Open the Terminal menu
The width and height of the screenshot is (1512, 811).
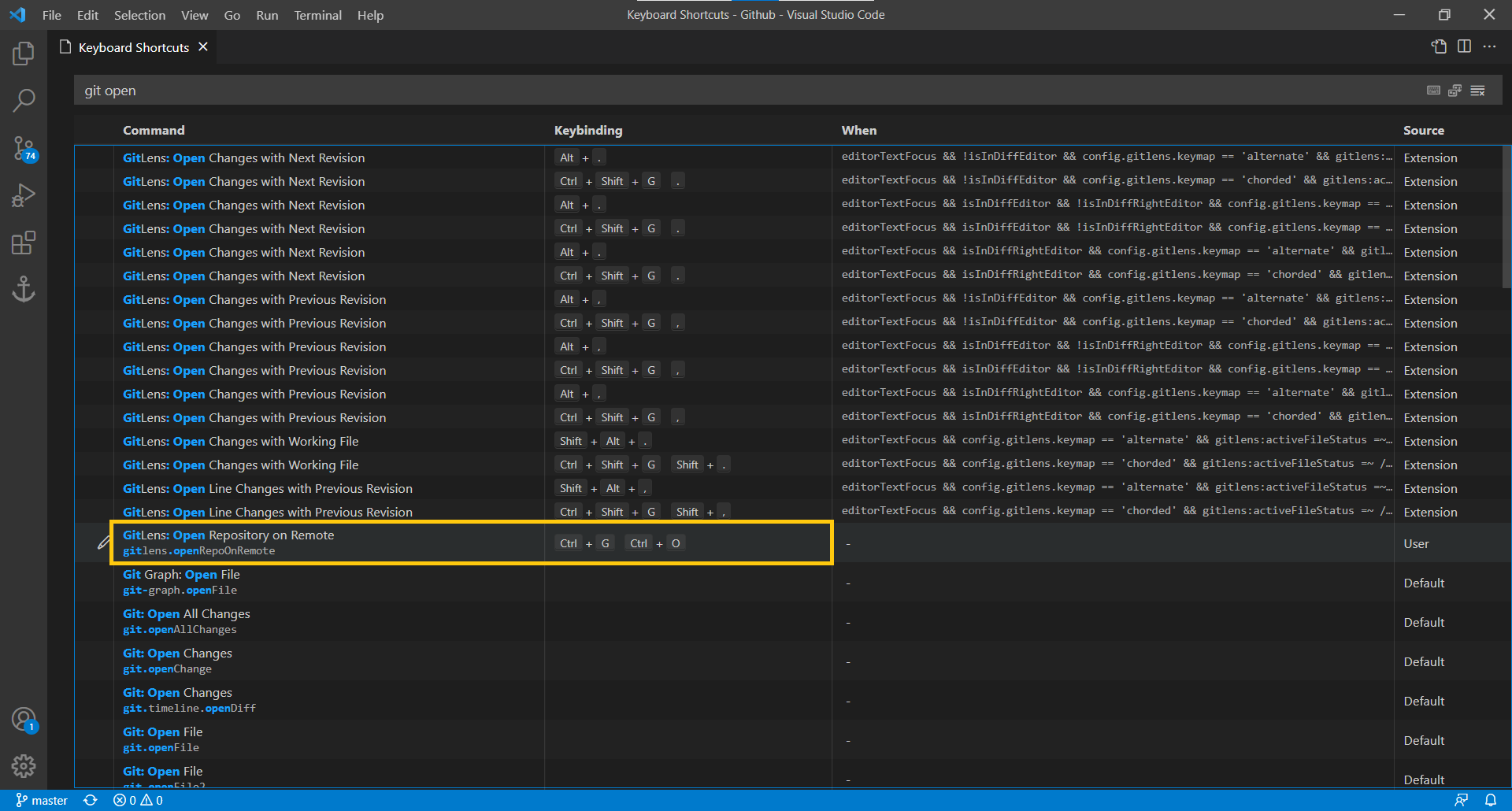click(x=317, y=15)
